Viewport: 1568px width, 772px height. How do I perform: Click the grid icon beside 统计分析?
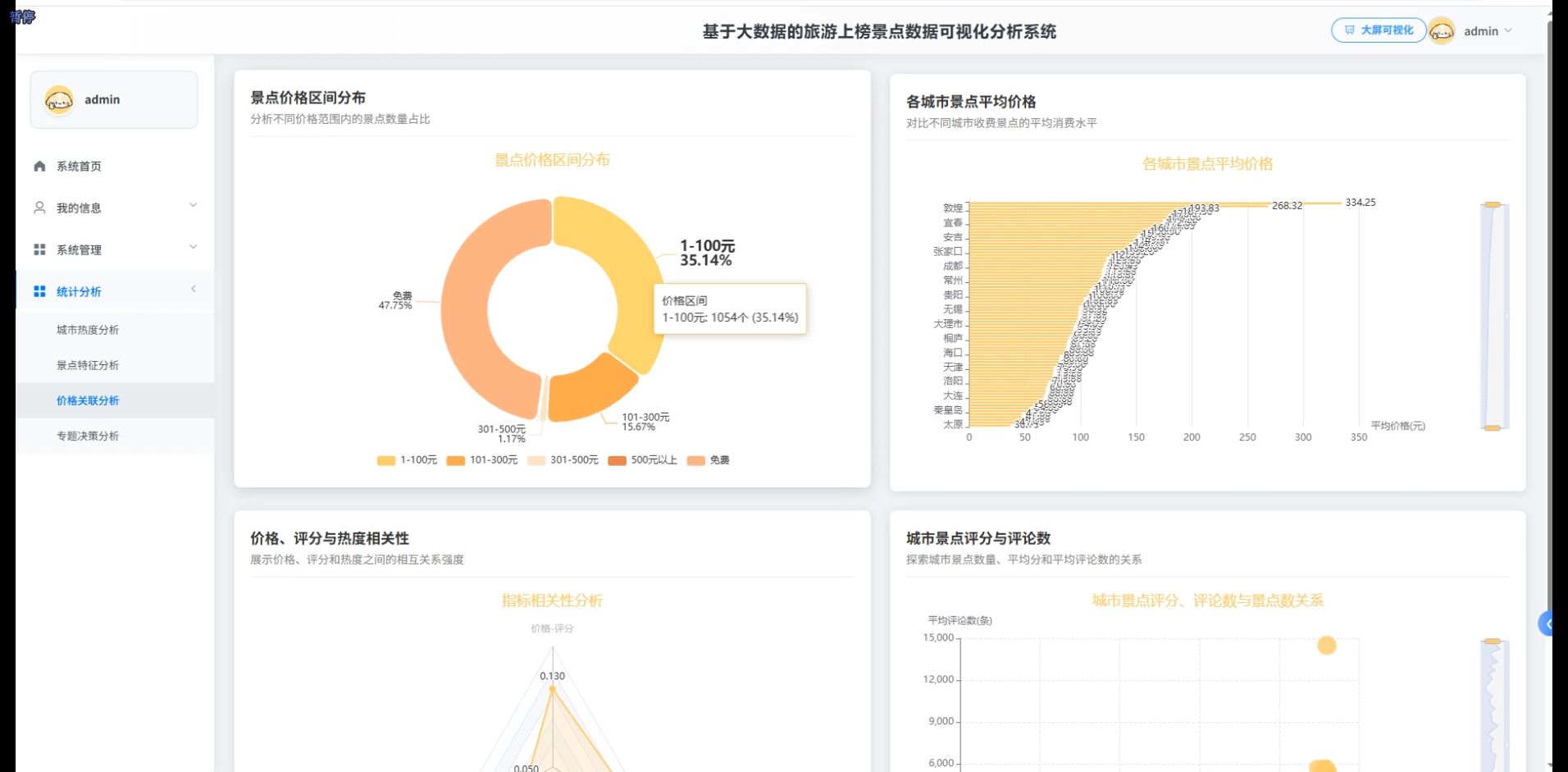(x=39, y=291)
